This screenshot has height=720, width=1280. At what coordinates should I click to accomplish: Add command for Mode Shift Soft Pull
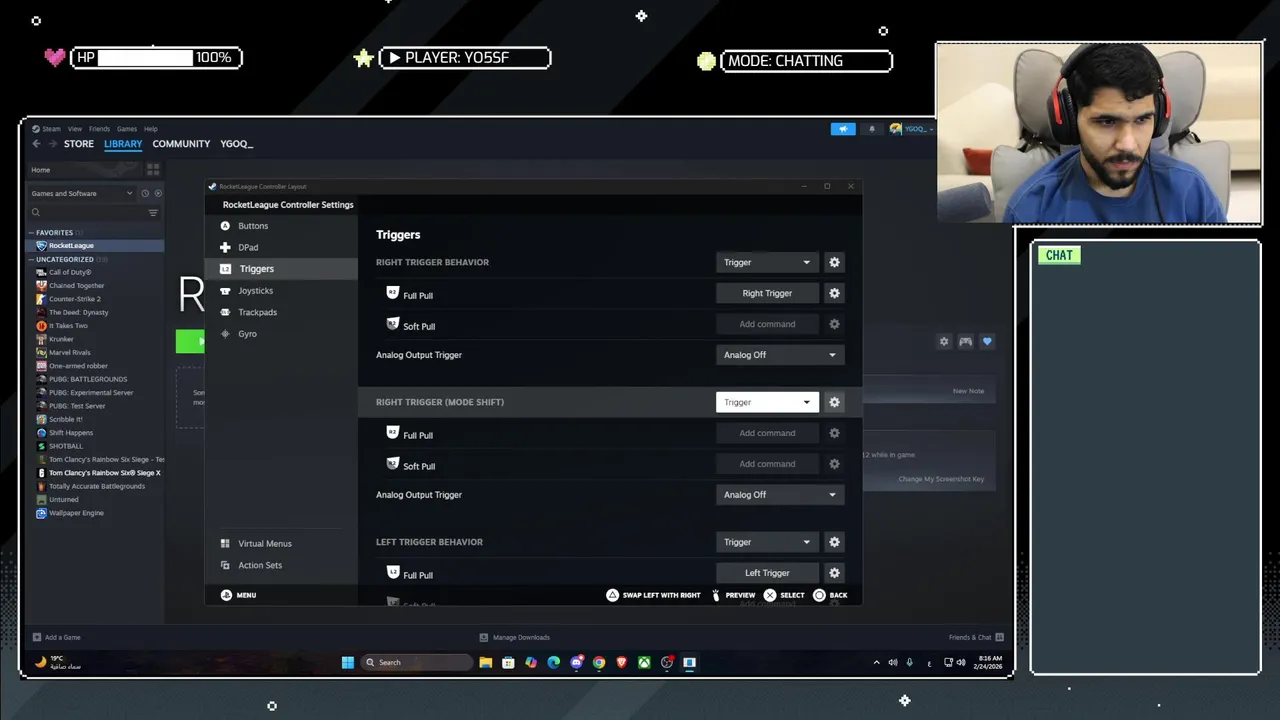(x=767, y=464)
